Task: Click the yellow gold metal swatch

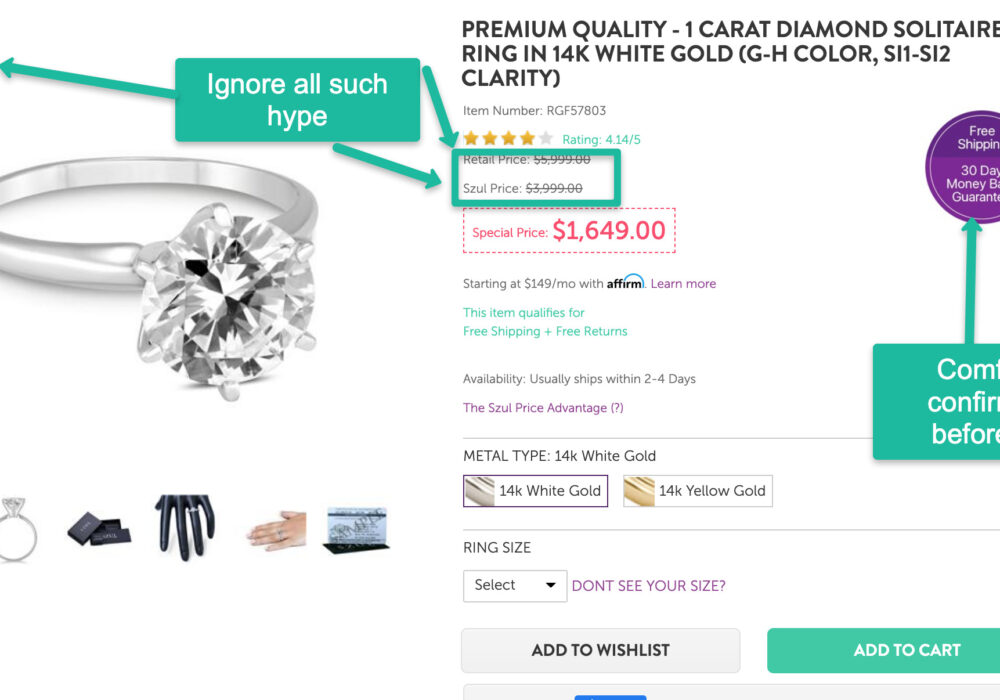Action: (x=640, y=491)
